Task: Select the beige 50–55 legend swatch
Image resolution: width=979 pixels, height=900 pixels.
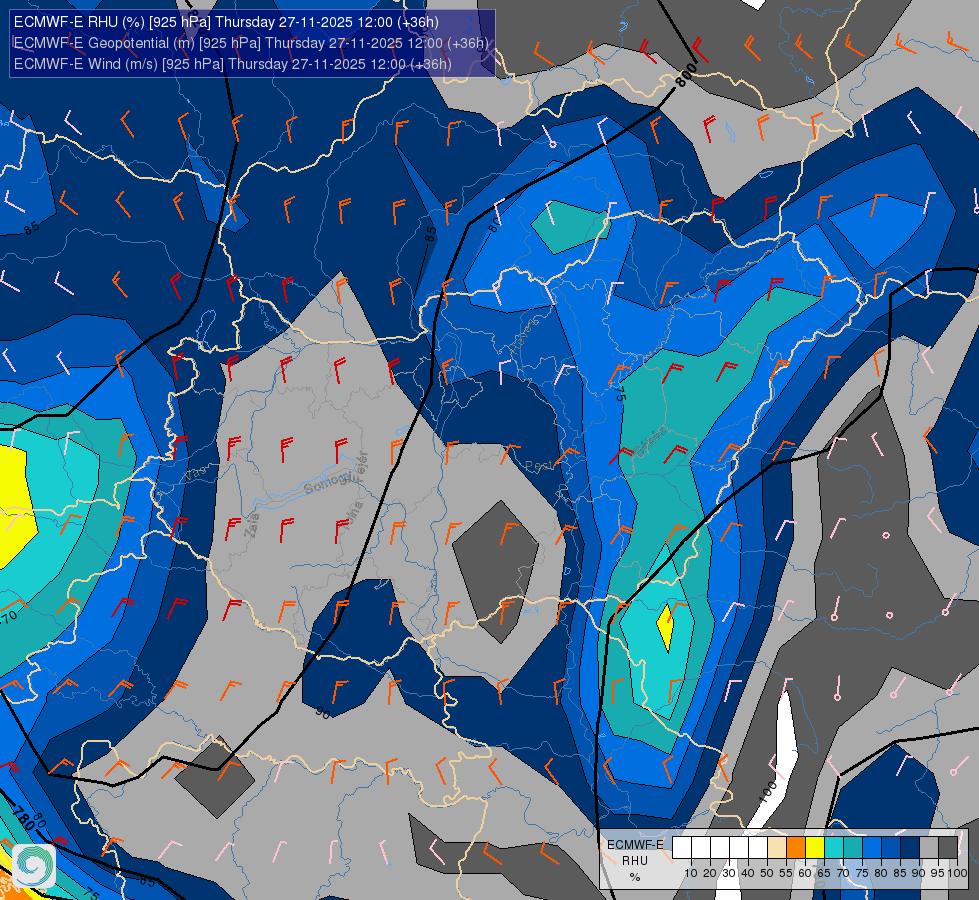Action: [777, 847]
